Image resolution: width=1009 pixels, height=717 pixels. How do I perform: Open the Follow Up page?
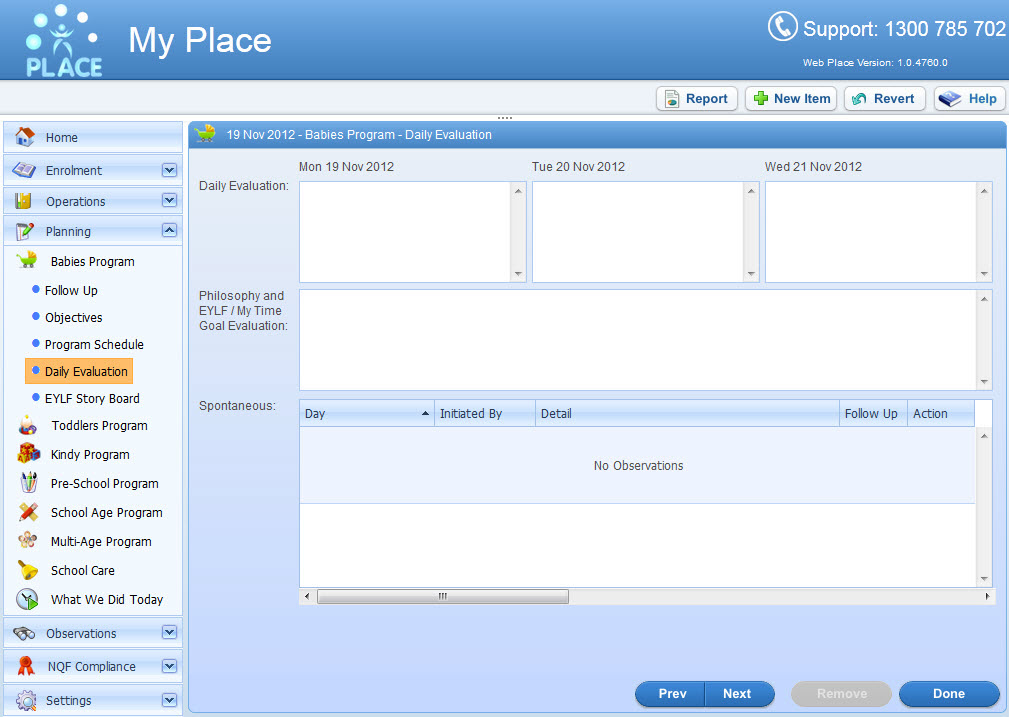point(71,290)
